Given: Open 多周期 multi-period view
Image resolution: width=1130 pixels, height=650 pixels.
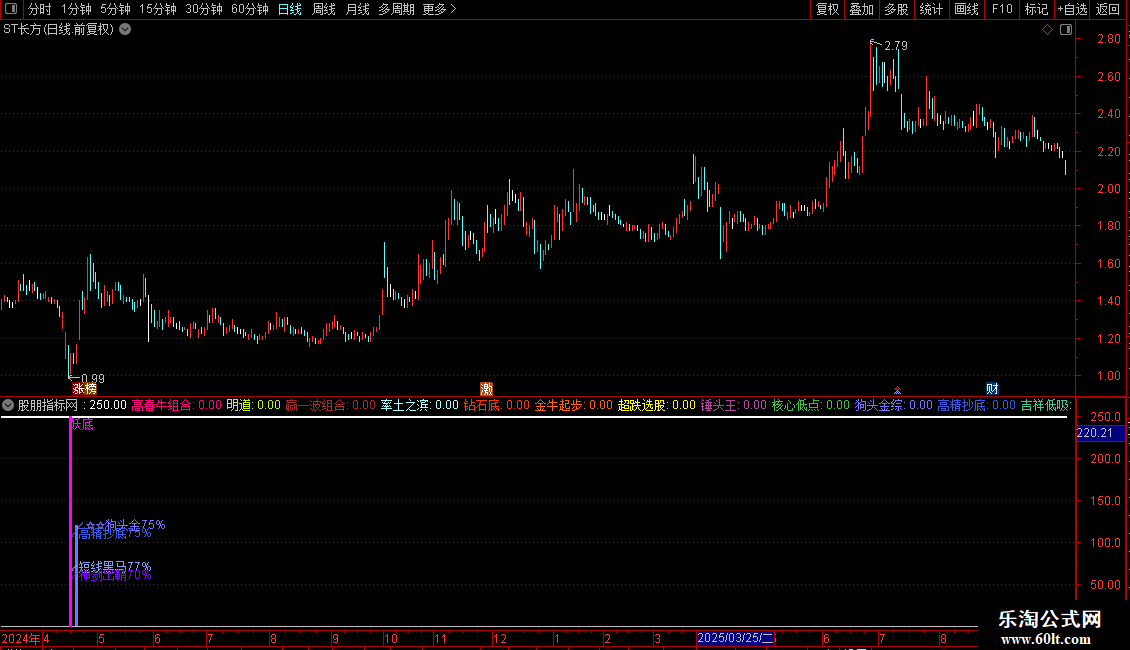Looking at the screenshot, I should (x=396, y=9).
